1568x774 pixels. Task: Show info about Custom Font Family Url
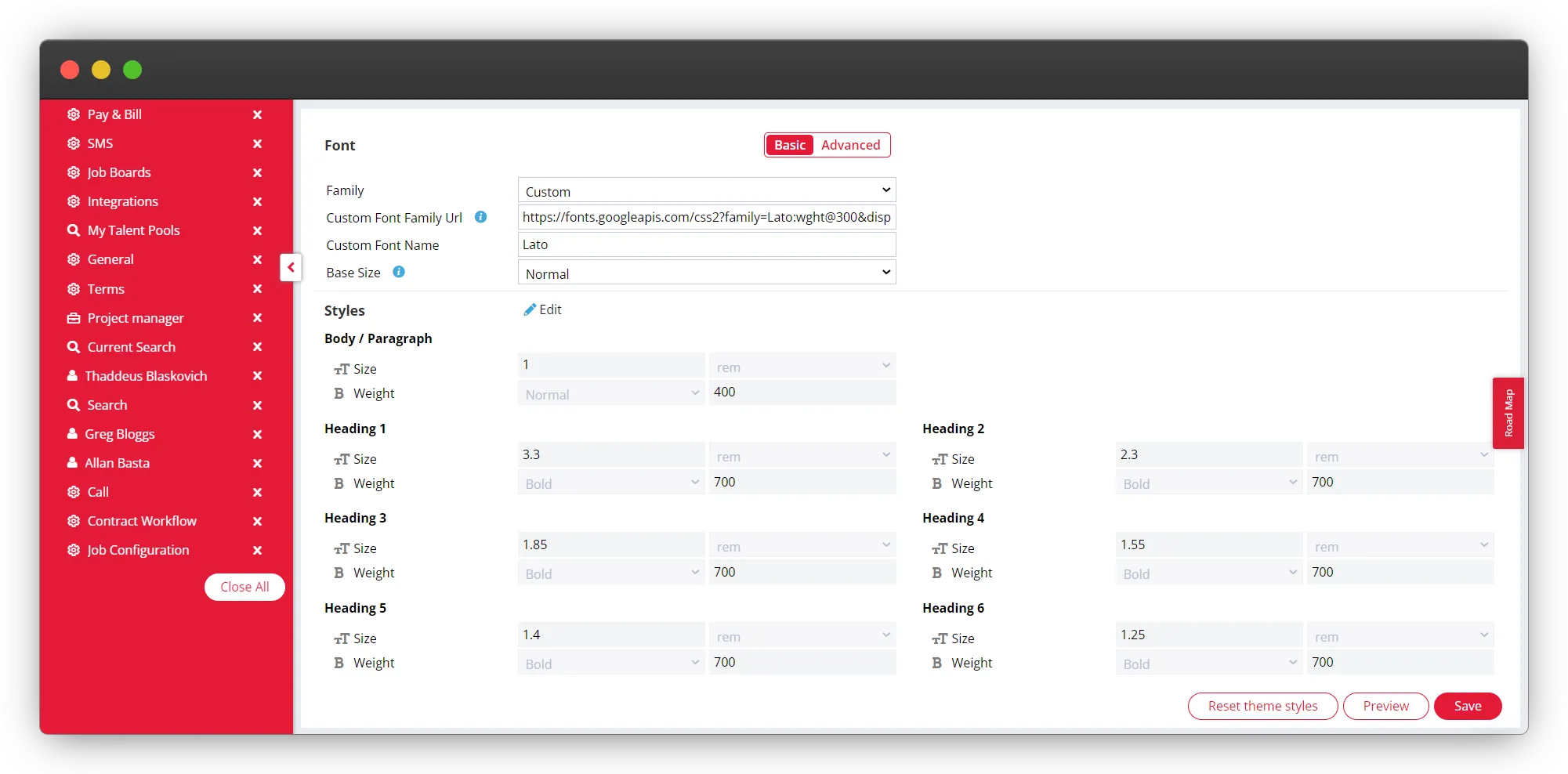(x=481, y=217)
